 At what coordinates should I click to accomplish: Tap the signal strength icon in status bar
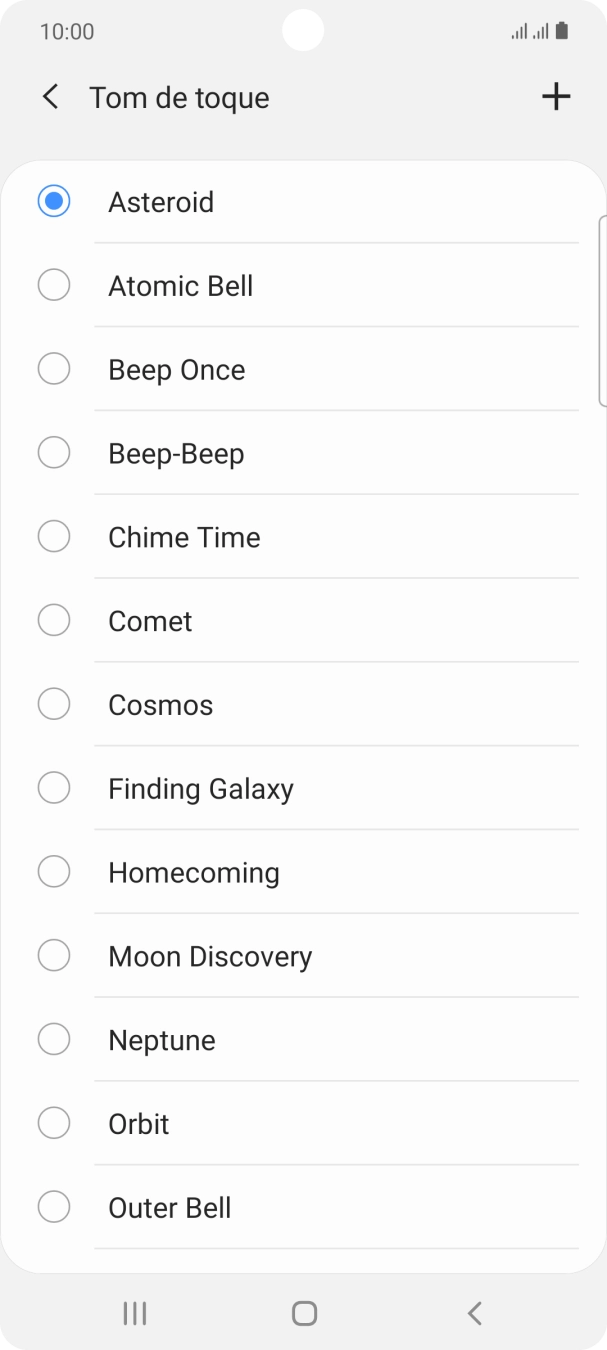(522, 30)
